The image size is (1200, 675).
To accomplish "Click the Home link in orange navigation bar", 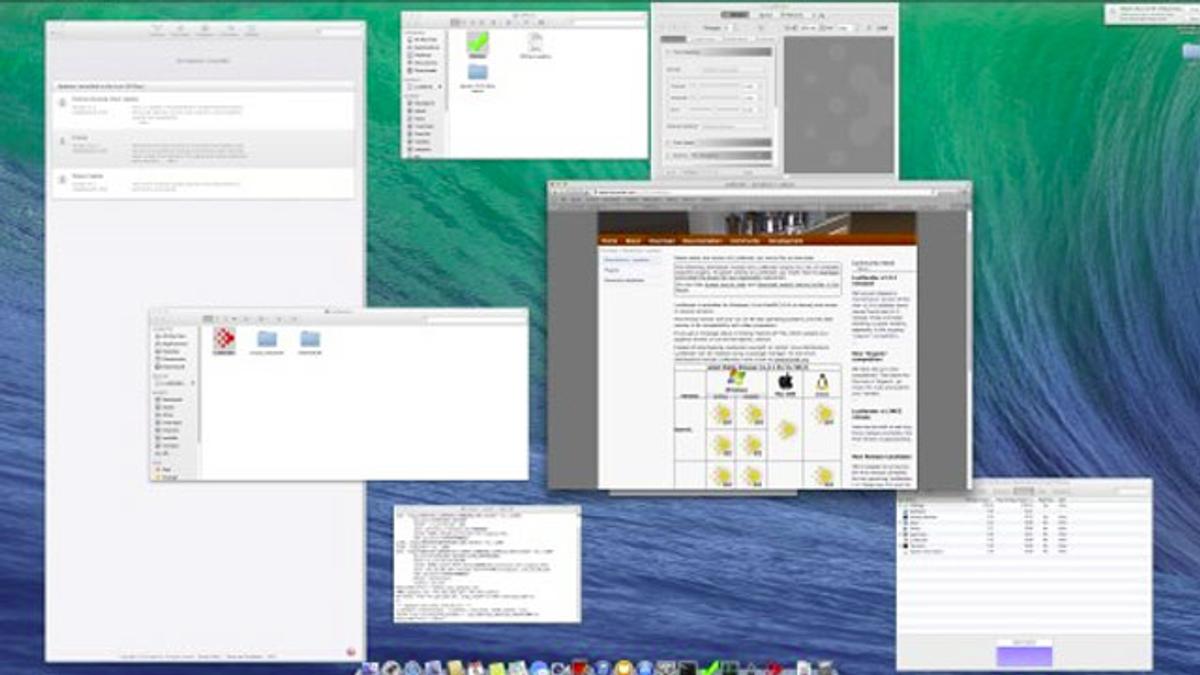I will pos(609,241).
